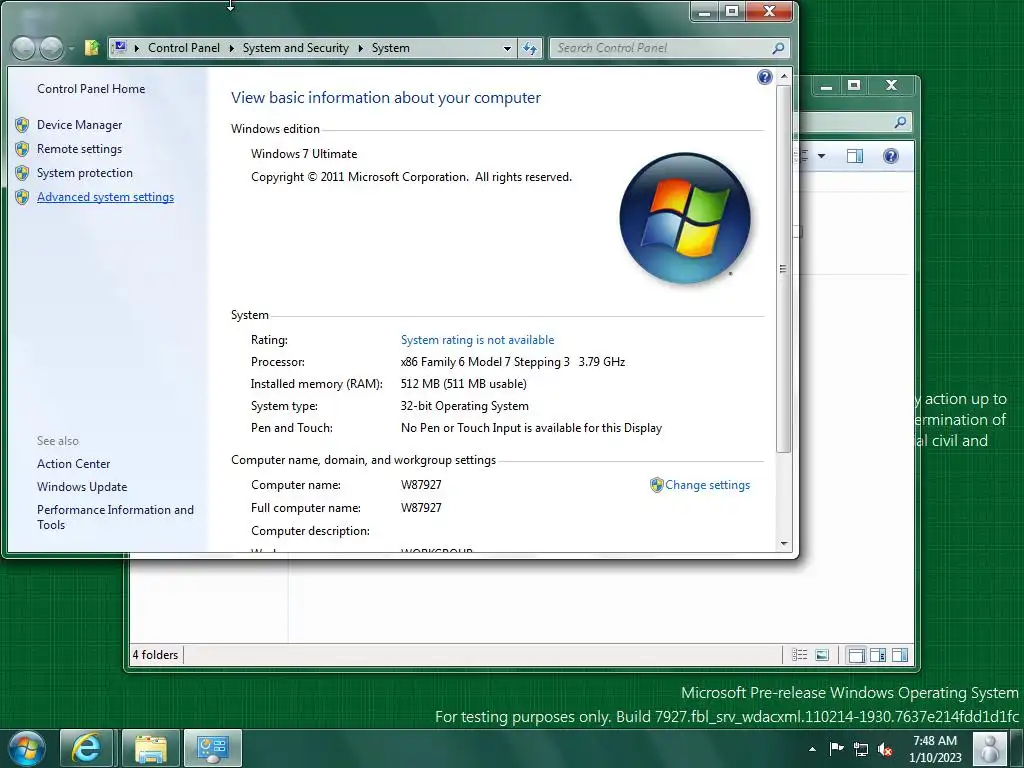Expand arrow after System and Security
The image size is (1024, 768).
[x=360, y=48]
